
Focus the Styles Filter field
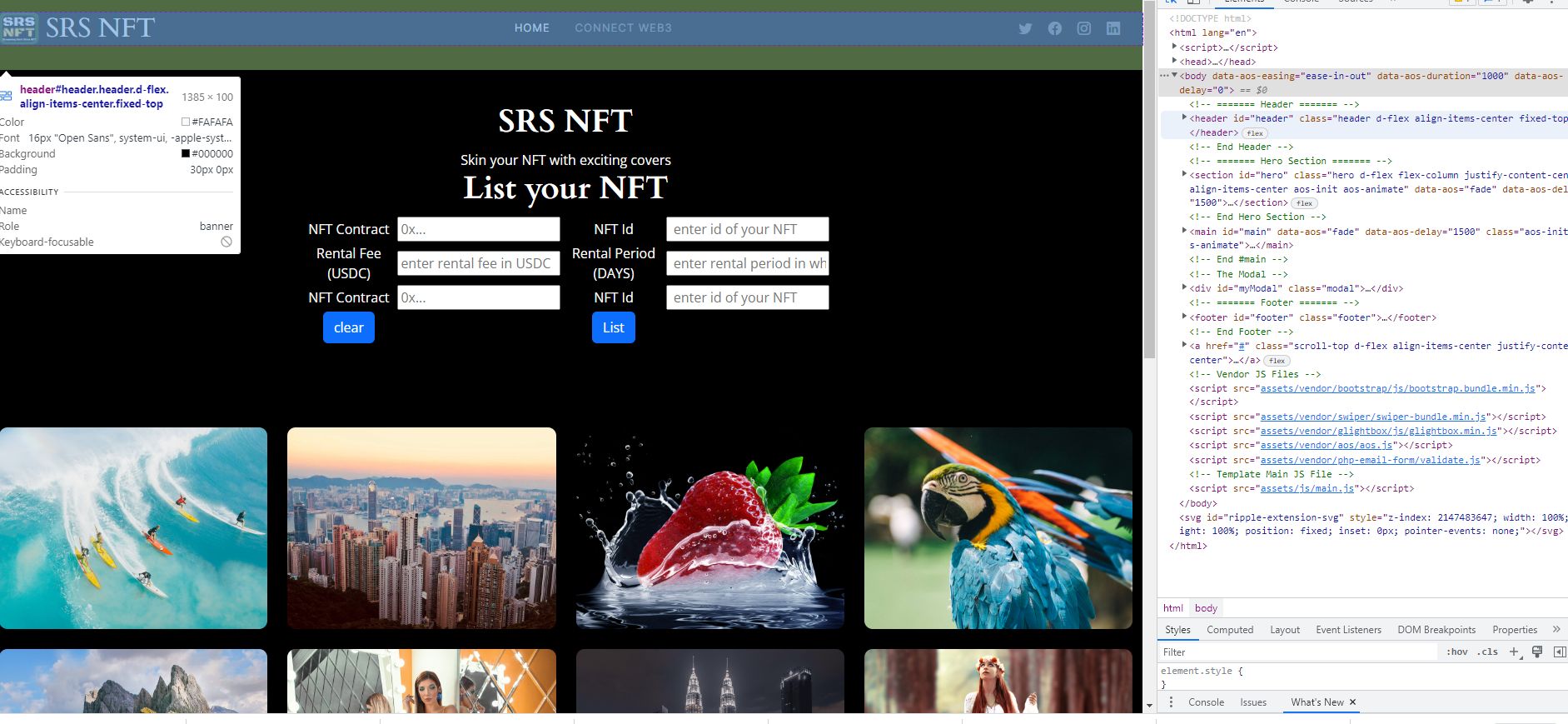pyautogui.click(x=1299, y=652)
